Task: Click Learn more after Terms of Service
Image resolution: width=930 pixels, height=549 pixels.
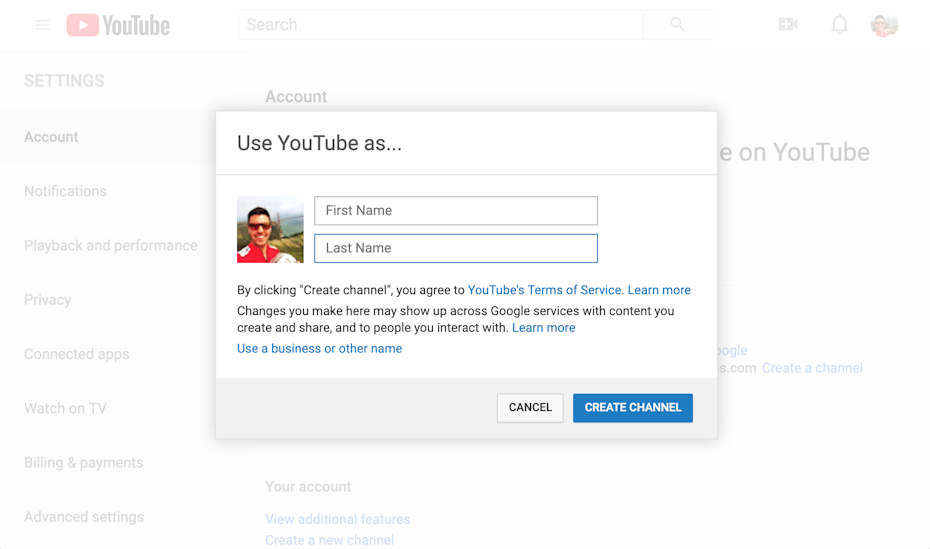Action: (x=659, y=290)
